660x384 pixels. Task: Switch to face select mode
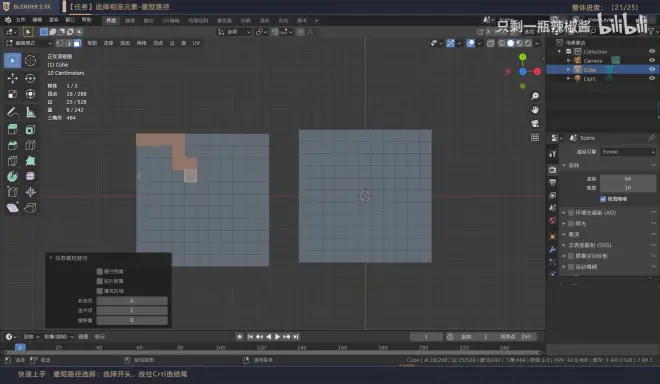tap(77, 43)
